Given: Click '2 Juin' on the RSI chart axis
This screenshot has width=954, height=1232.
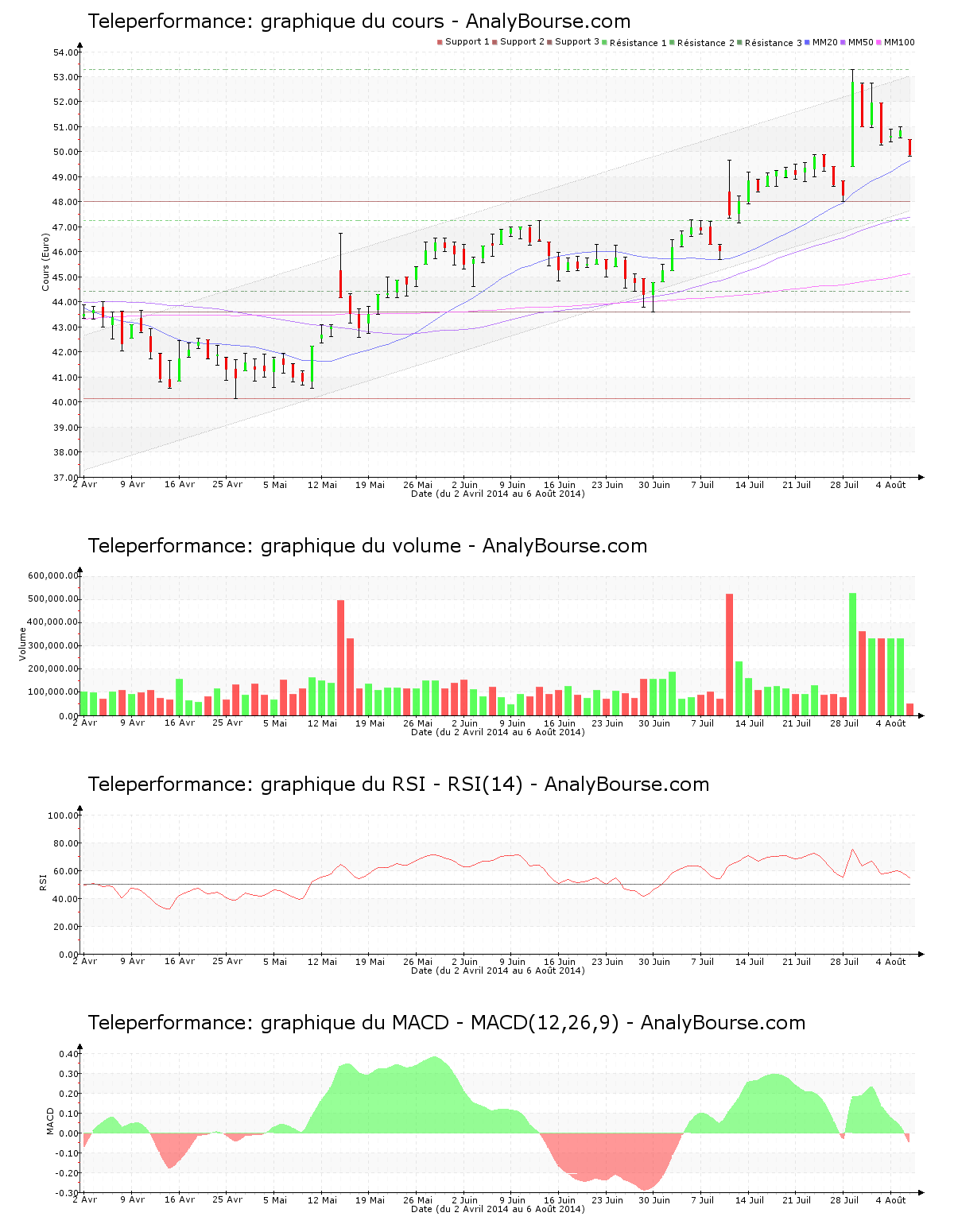Looking at the screenshot, I should (x=464, y=962).
